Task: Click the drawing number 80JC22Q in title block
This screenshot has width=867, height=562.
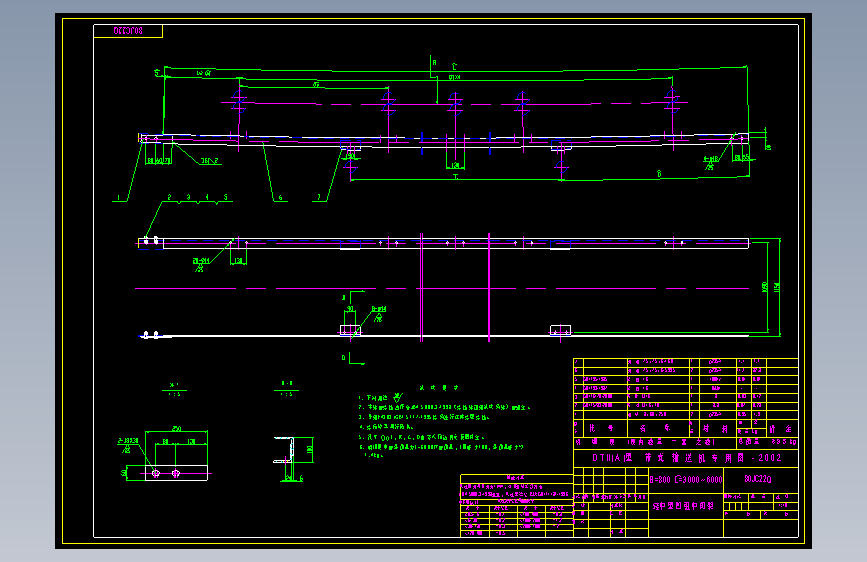Action: 758,479
